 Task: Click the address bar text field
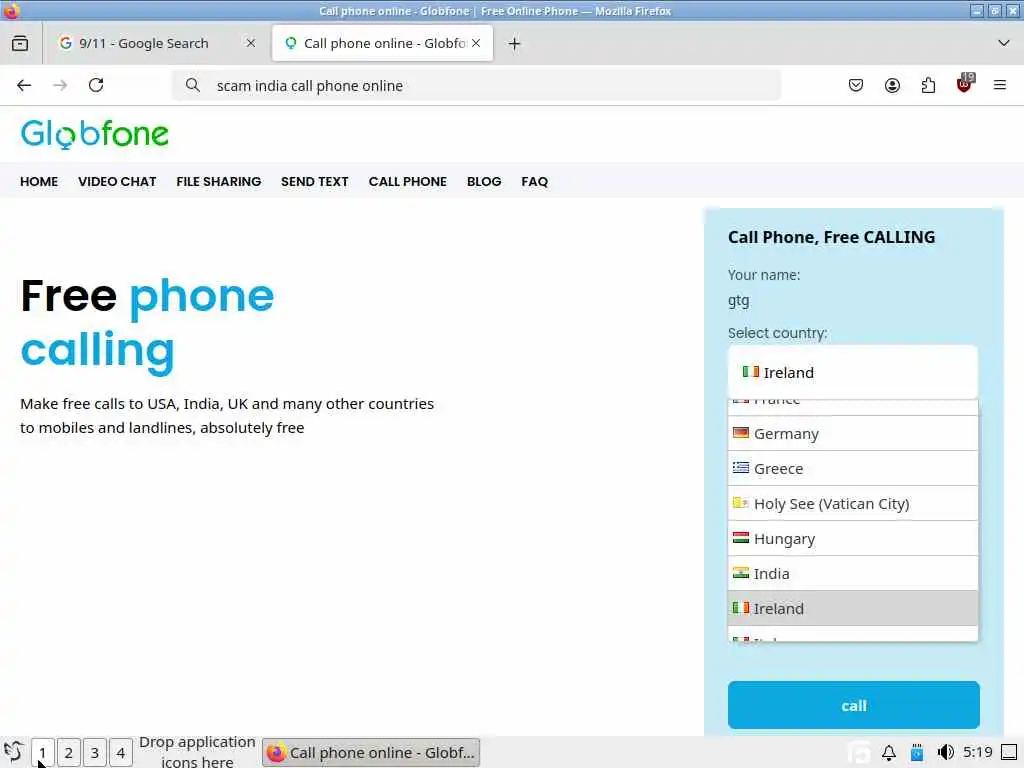click(477, 86)
